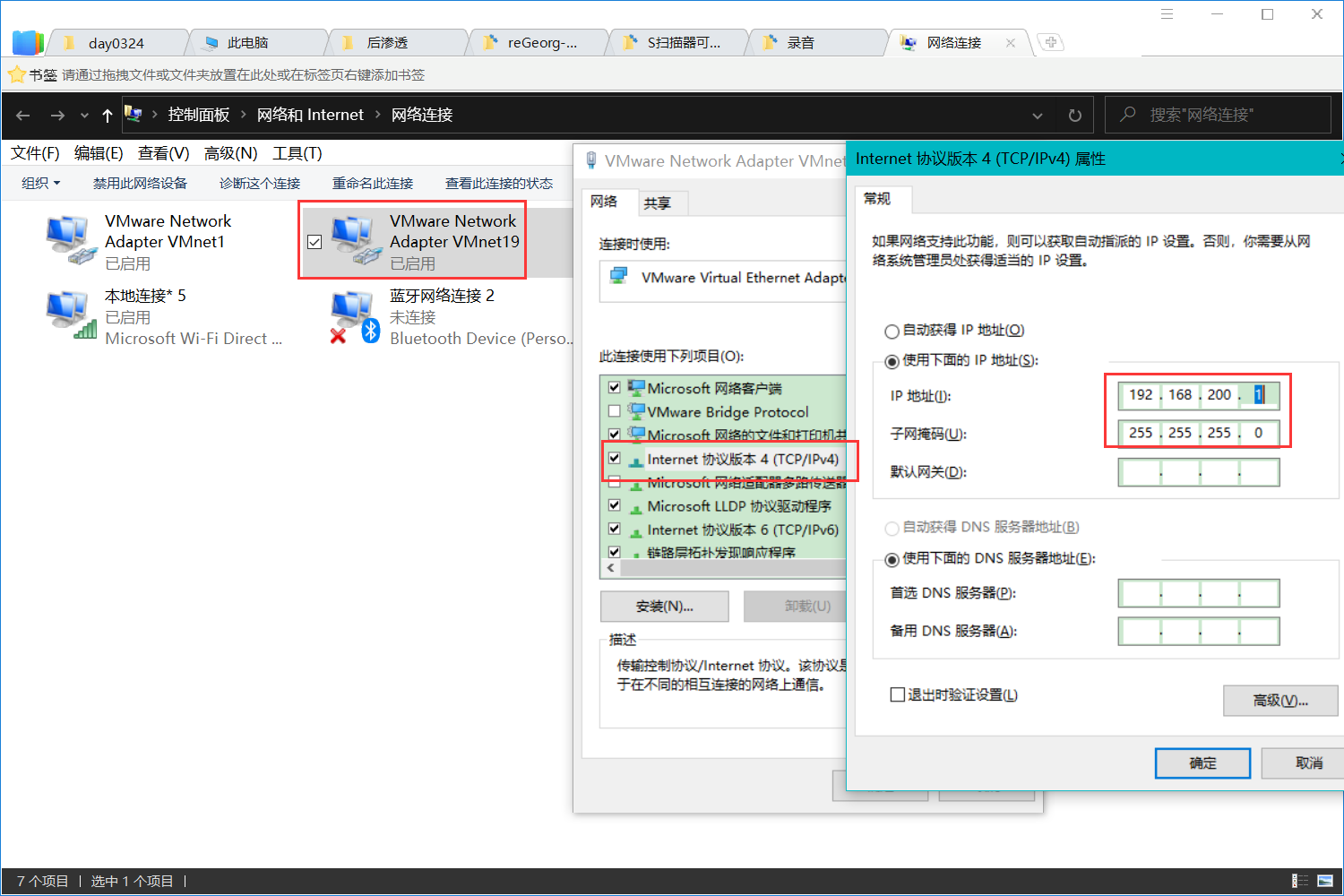The image size is (1344, 896).
Task: Go up to the parent folder
Action: pos(107,115)
